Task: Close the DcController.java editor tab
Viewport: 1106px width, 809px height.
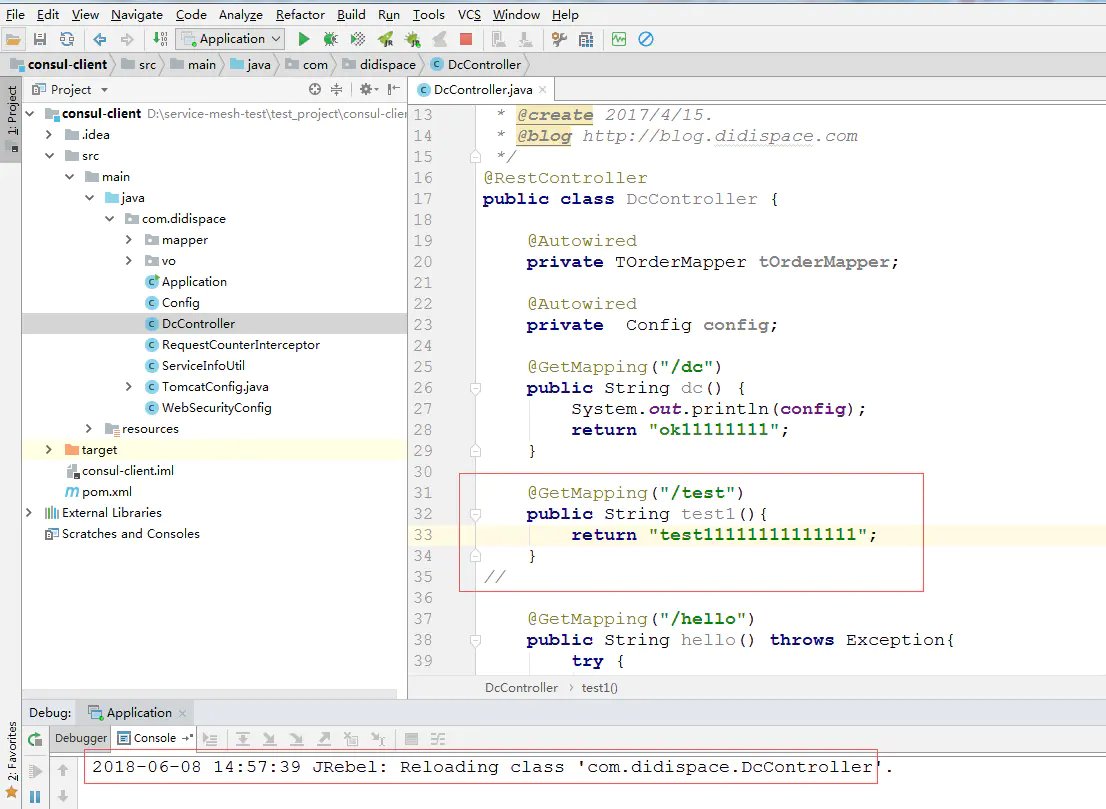Action: (x=540, y=89)
